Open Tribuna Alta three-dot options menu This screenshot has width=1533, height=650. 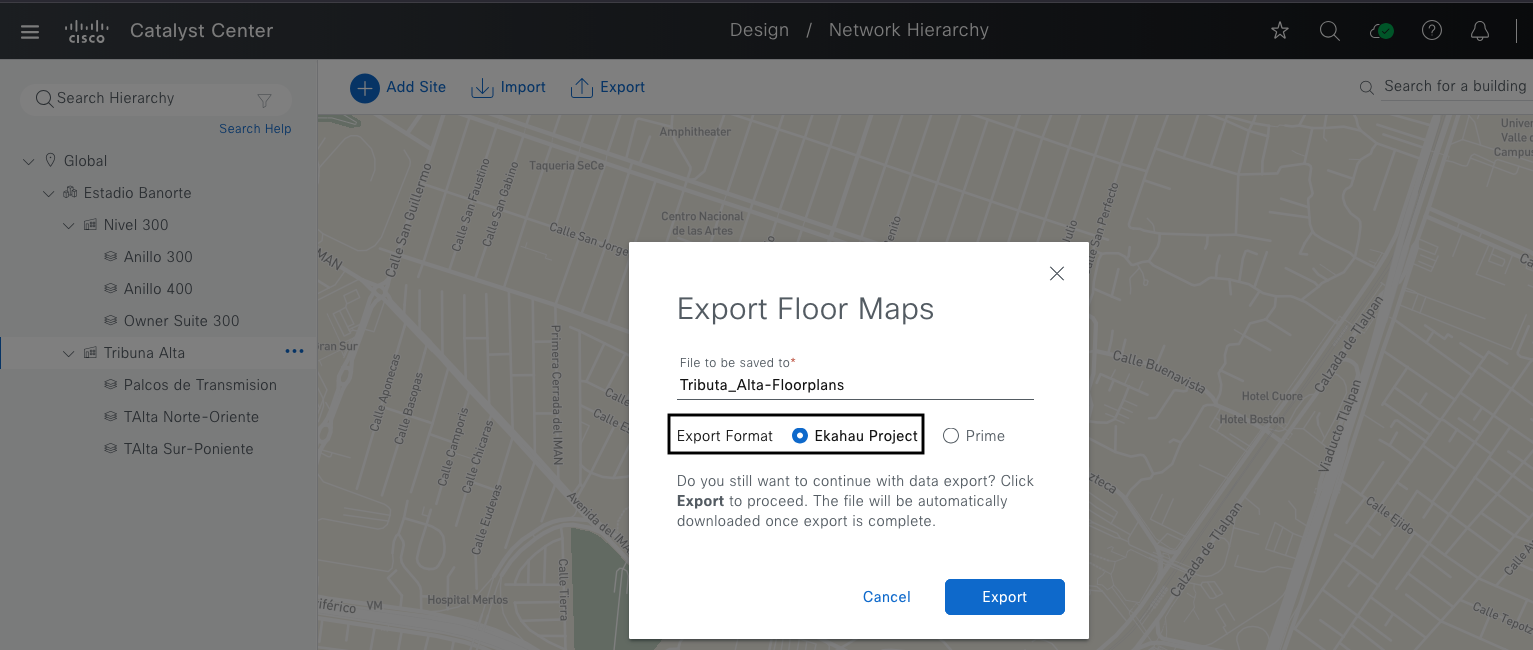pos(294,352)
